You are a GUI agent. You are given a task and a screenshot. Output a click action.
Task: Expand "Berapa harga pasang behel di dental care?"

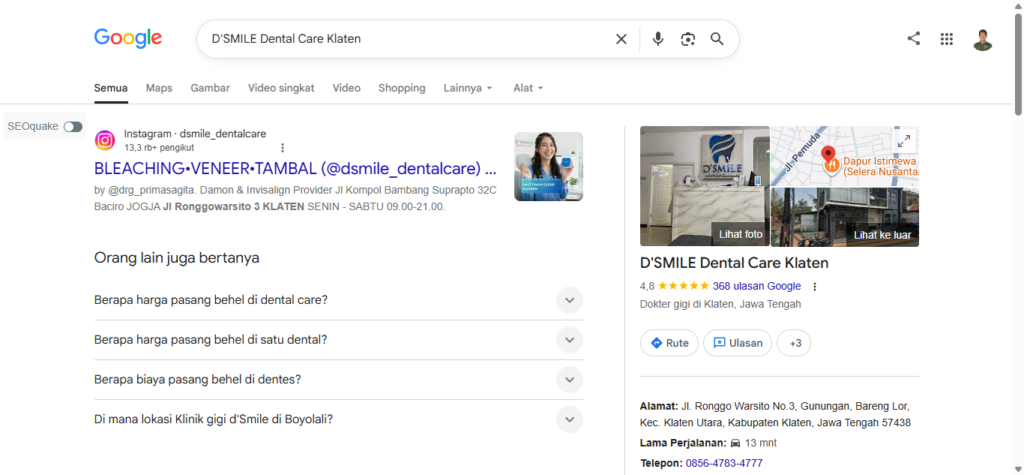pos(338,300)
